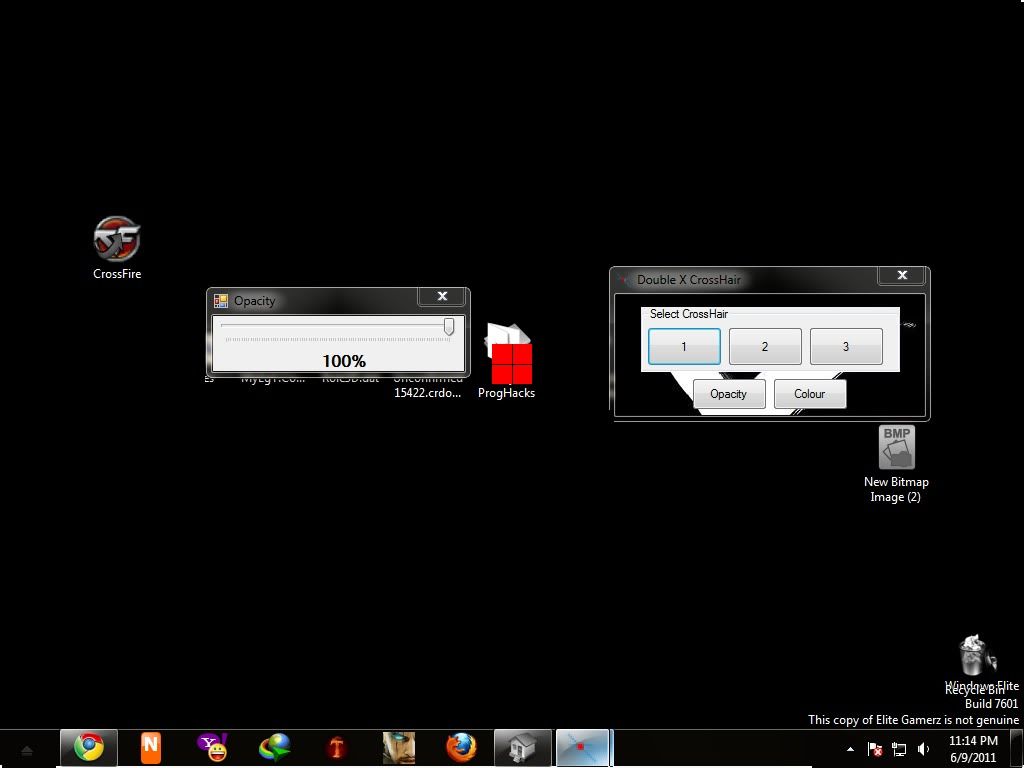The width and height of the screenshot is (1024, 768).
Task: Open Firefox from the taskbar
Action: pyautogui.click(x=460, y=747)
